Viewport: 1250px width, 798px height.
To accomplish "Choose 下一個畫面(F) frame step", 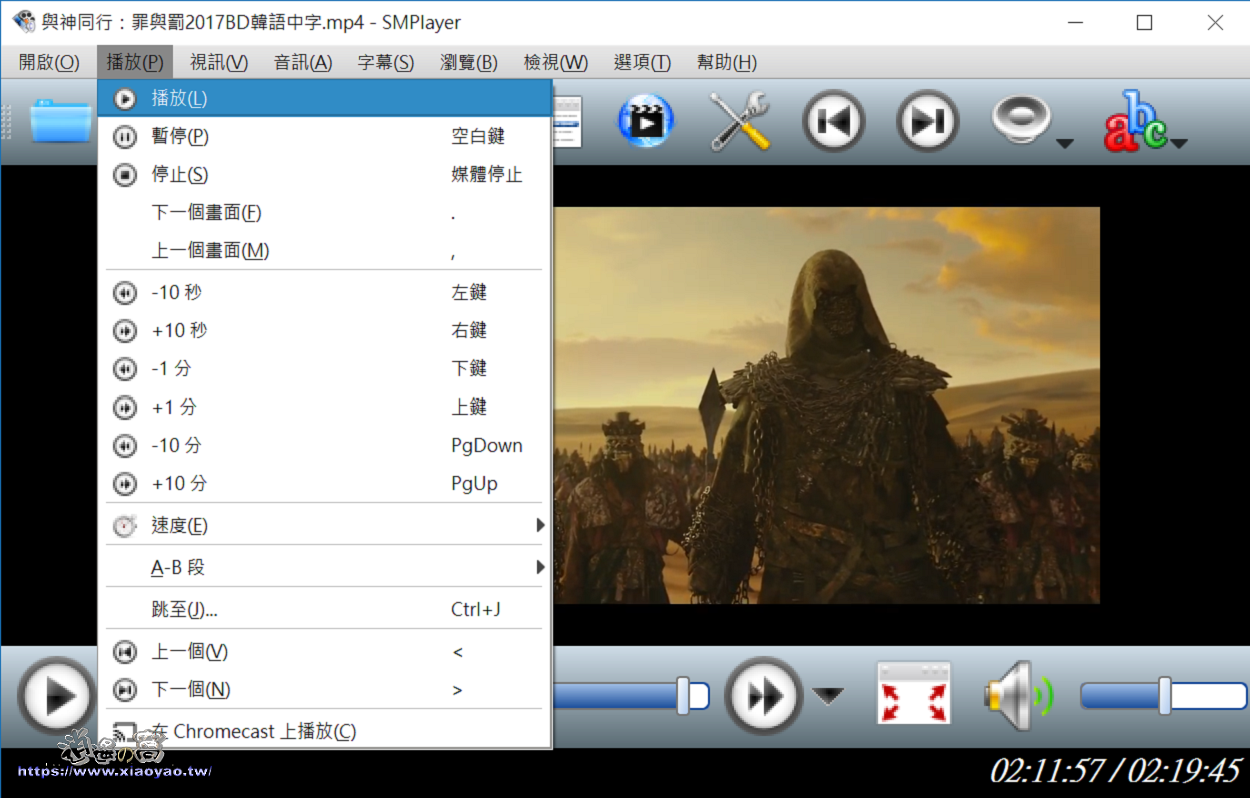I will coord(325,212).
